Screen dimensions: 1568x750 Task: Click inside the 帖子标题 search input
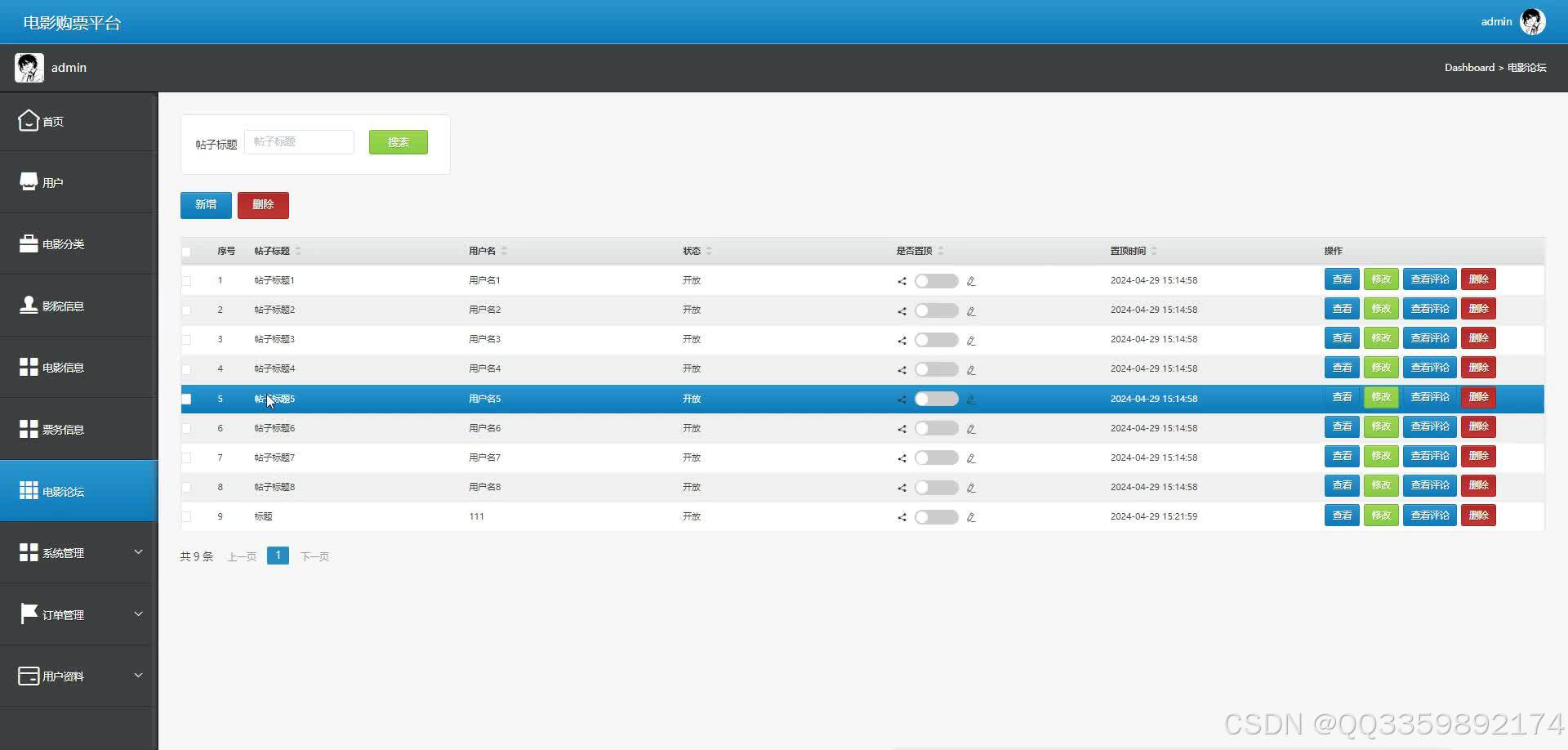click(299, 142)
